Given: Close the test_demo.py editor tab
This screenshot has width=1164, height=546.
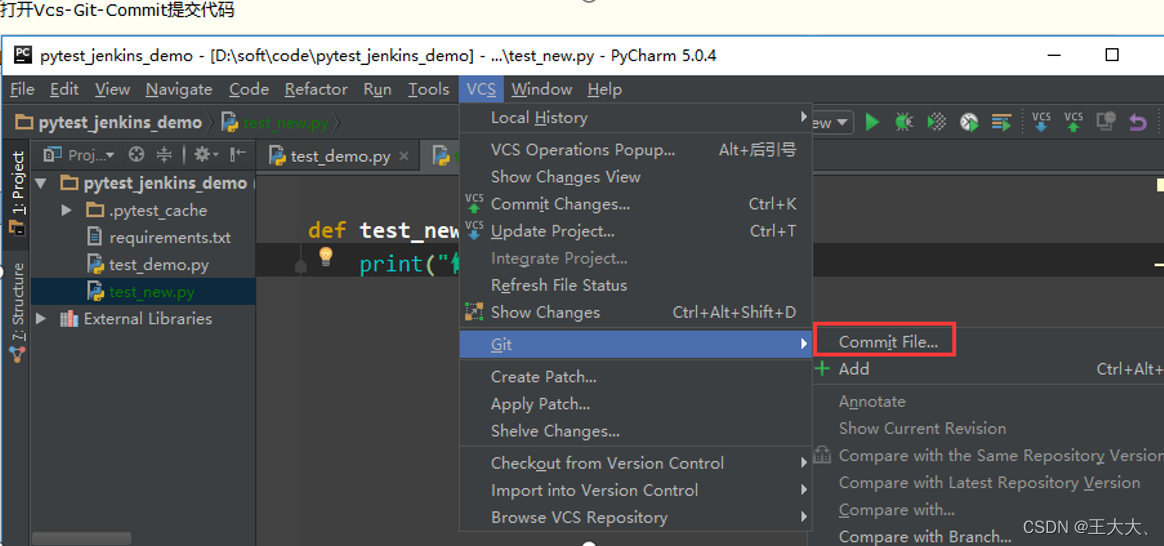Looking at the screenshot, I should [x=404, y=156].
